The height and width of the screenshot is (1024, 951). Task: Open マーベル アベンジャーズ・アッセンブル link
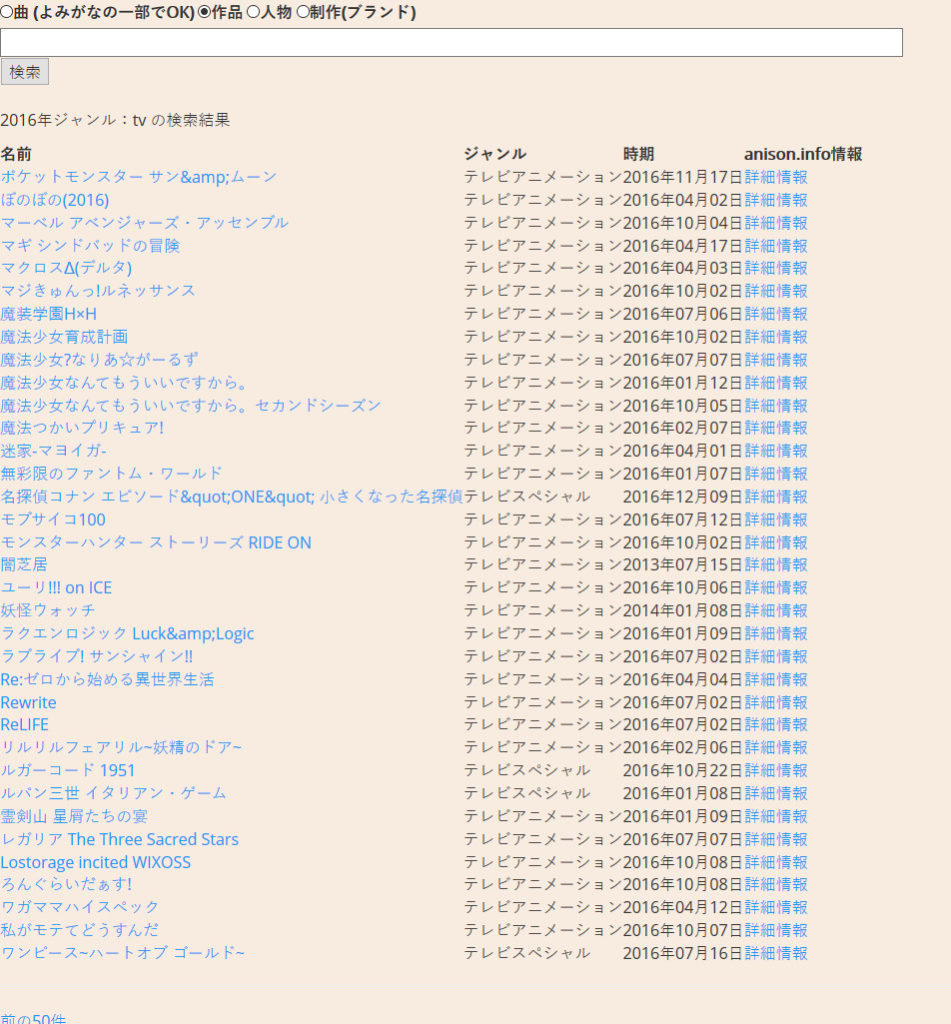coord(144,223)
